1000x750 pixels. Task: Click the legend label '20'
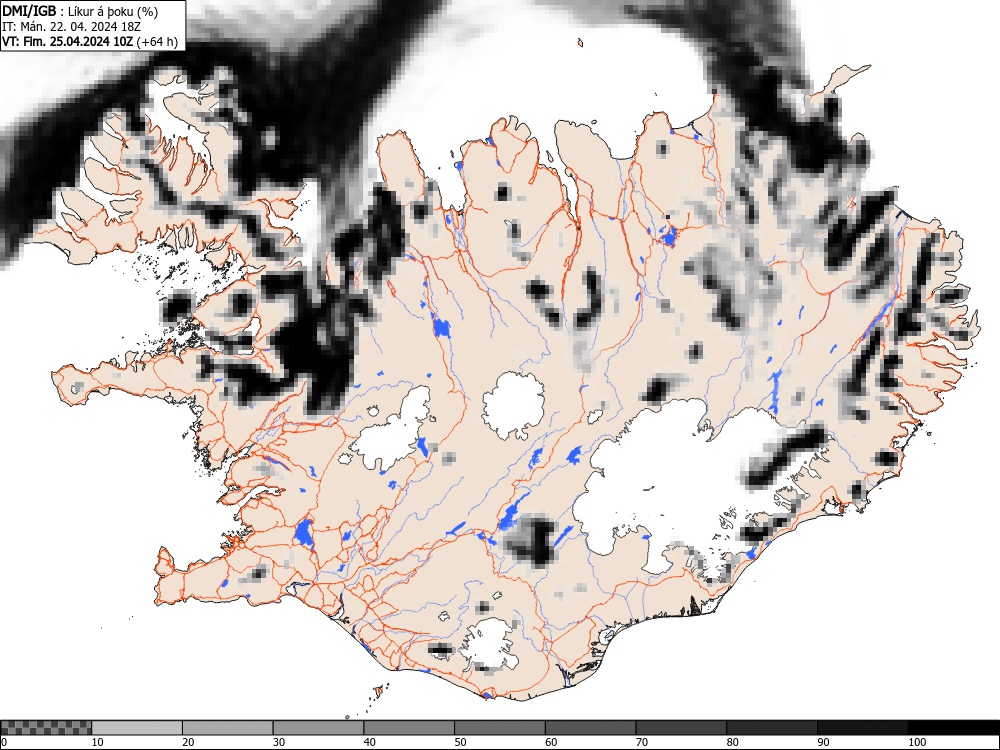188,742
